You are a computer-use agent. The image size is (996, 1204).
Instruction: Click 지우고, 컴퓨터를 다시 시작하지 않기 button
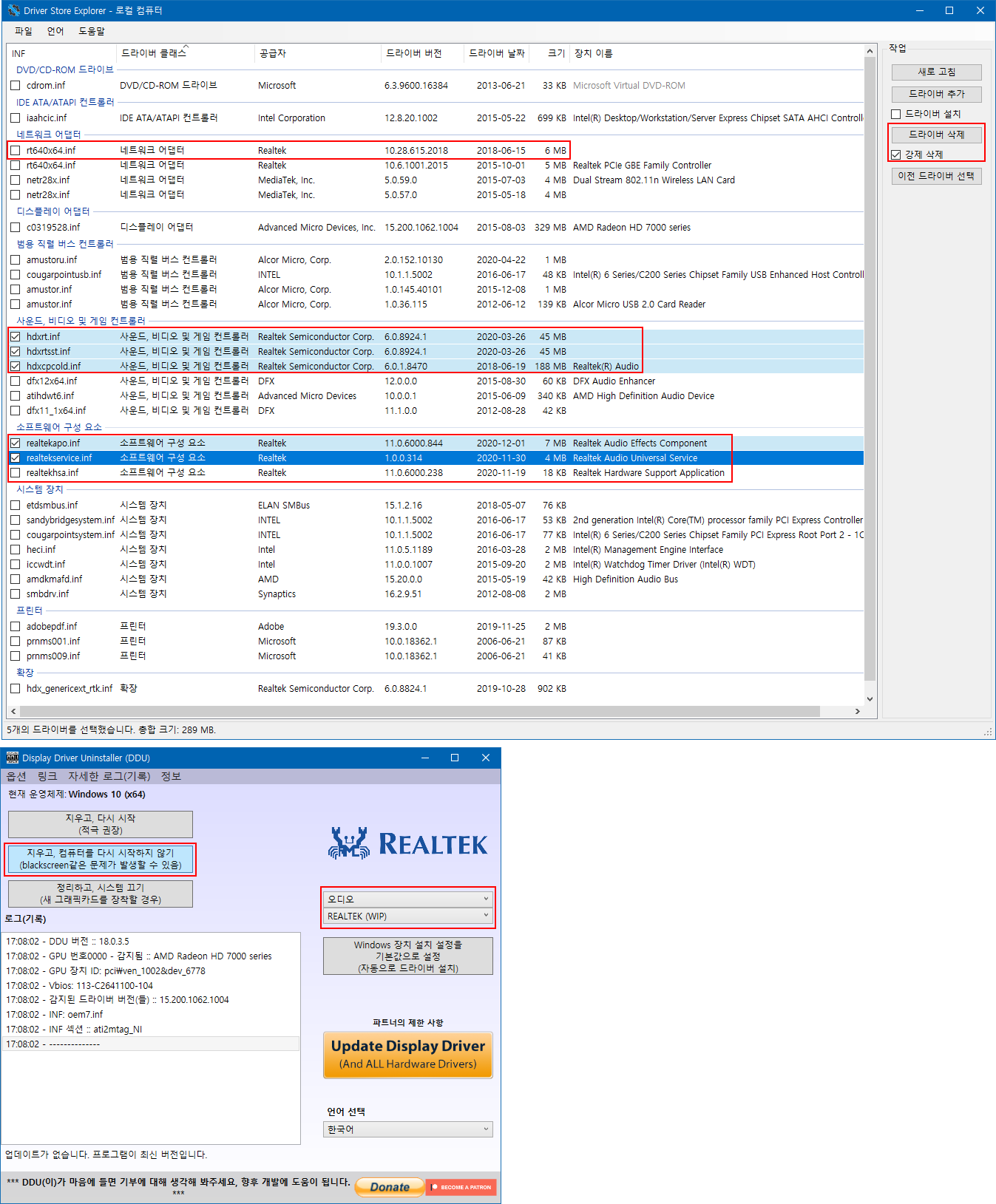[101, 859]
